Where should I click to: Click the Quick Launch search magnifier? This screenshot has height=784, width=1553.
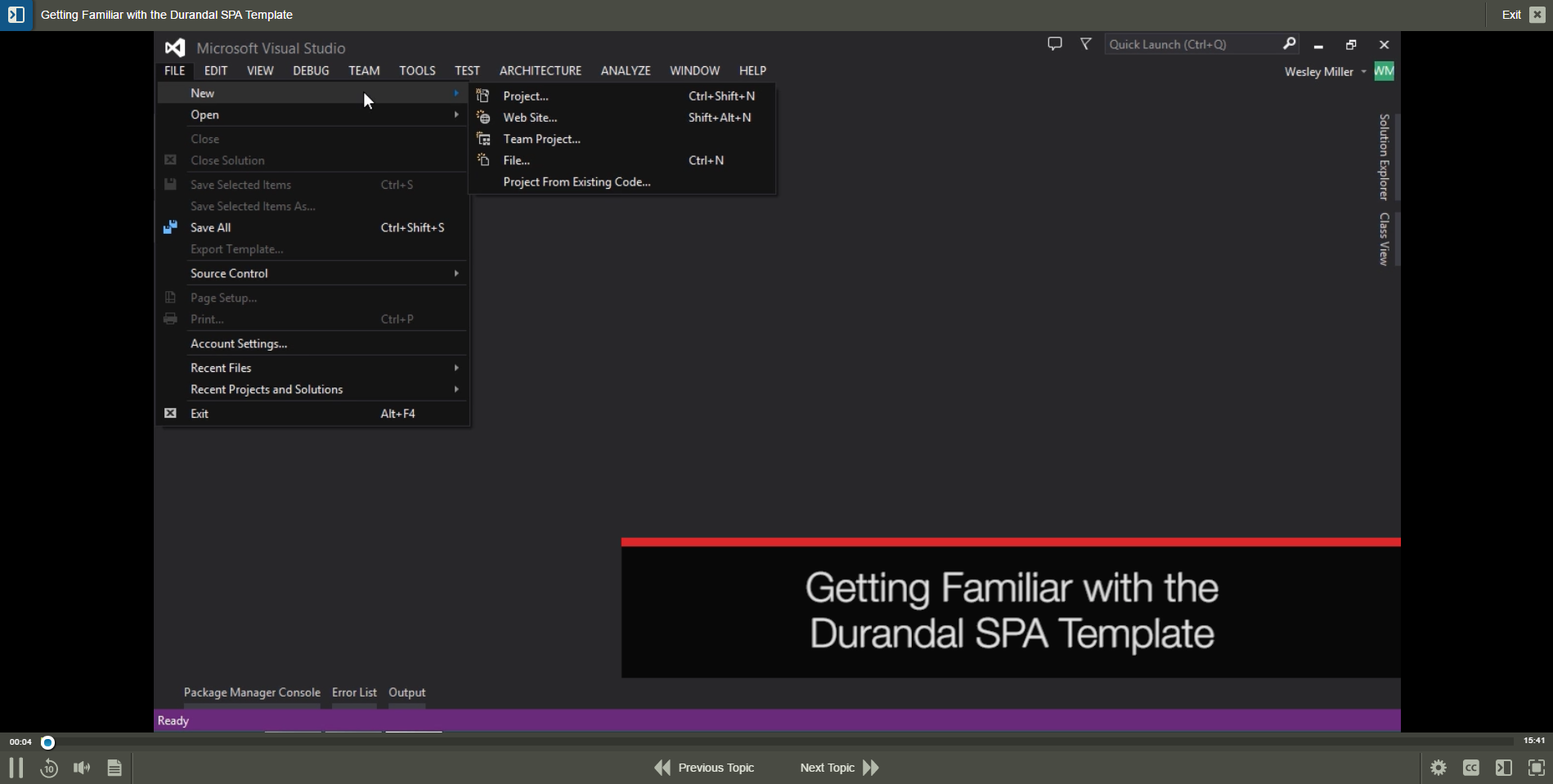click(x=1289, y=44)
